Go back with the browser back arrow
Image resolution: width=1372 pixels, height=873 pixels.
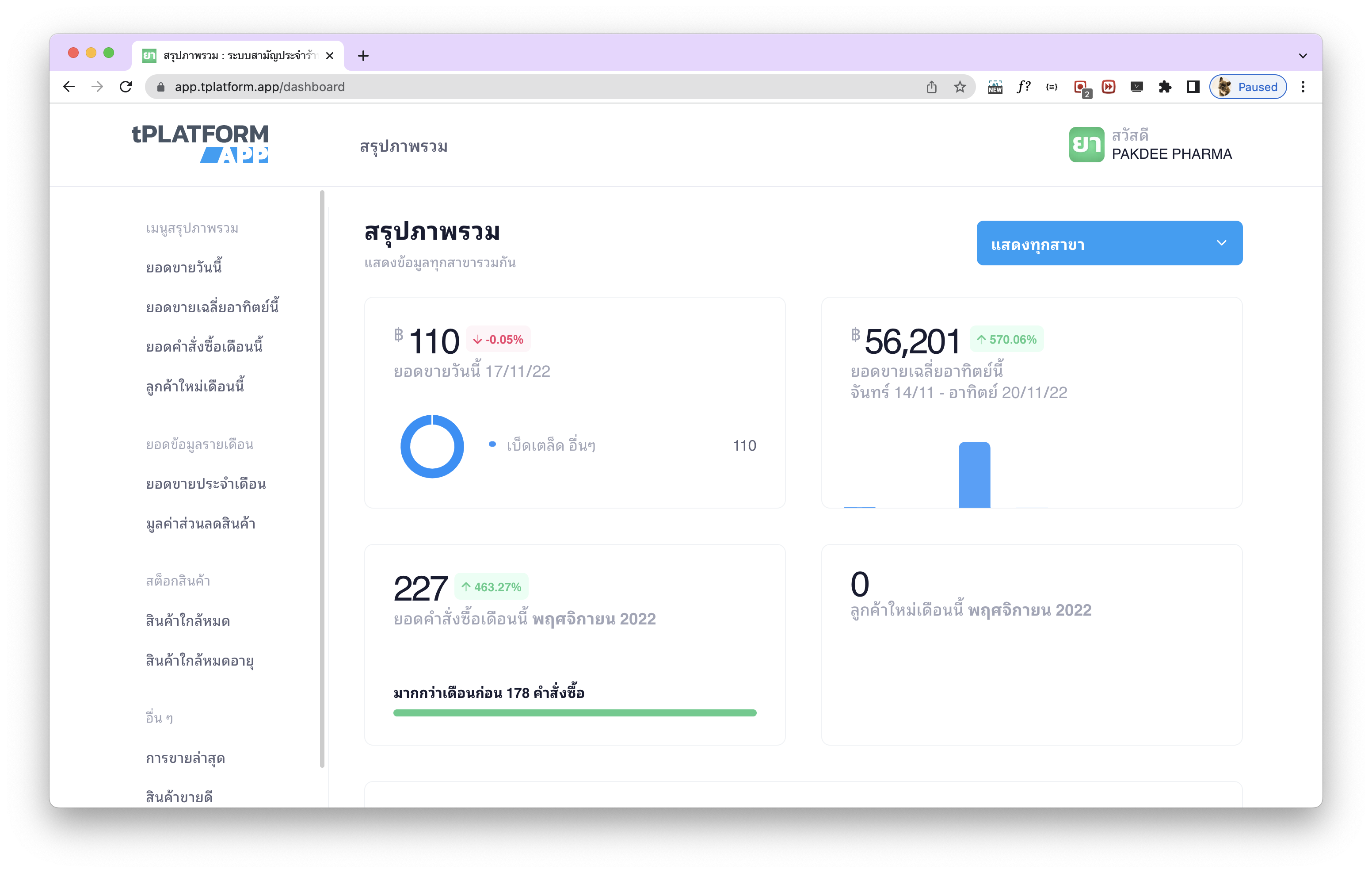(x=69, y=87)
